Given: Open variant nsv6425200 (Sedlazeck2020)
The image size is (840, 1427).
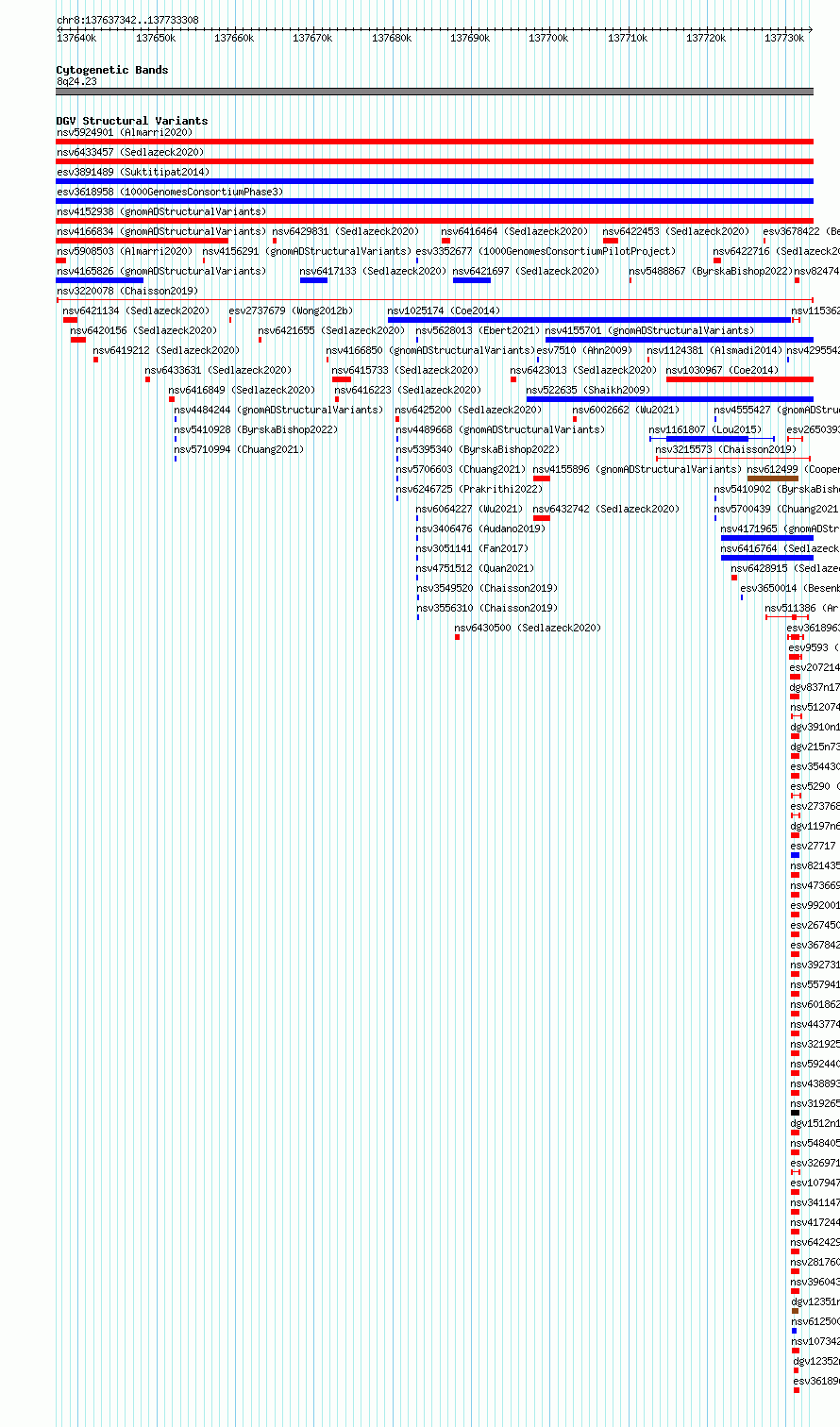Looking at the screenshot, I should (x=468, y=410).
